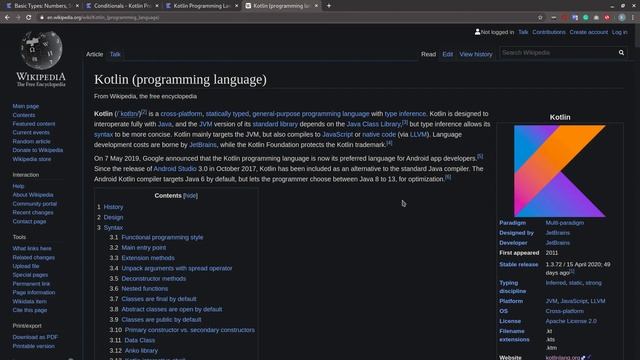Click into Search Wikipedia field

(558, 53)
